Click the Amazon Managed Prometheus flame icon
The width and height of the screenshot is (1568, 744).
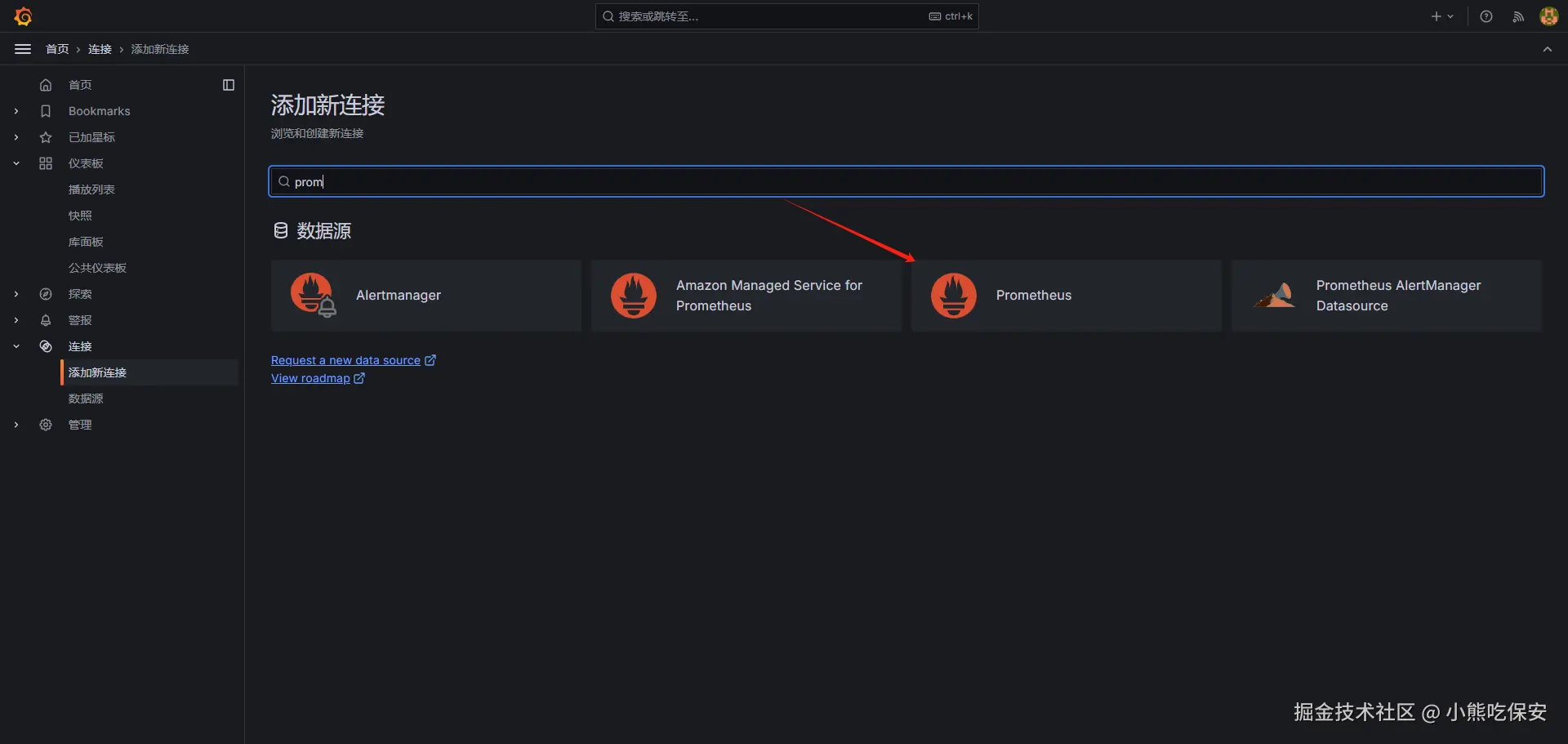634,295
